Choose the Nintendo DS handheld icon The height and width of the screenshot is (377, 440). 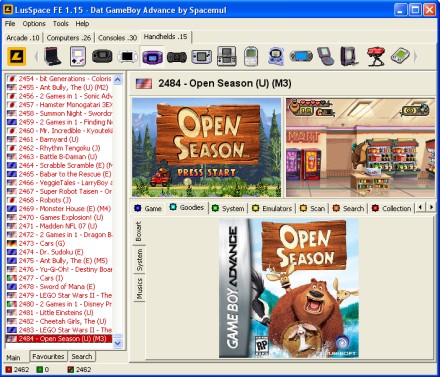coord(227,56)
